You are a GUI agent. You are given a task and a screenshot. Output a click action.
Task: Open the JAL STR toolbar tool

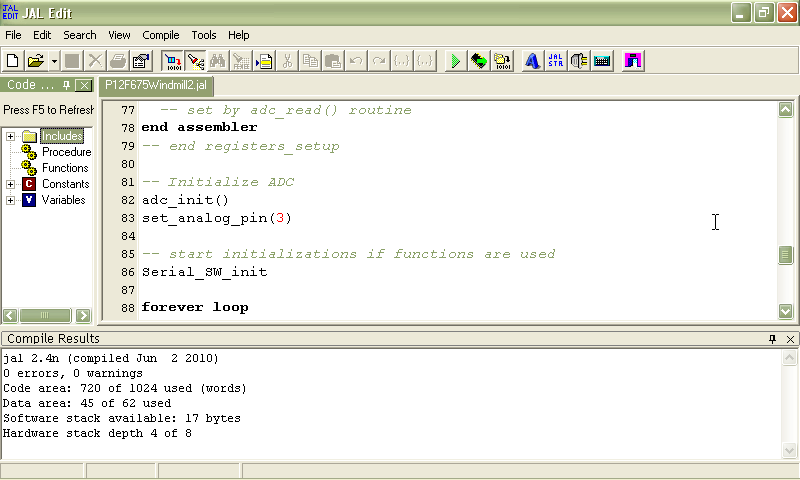coord(557,61)
